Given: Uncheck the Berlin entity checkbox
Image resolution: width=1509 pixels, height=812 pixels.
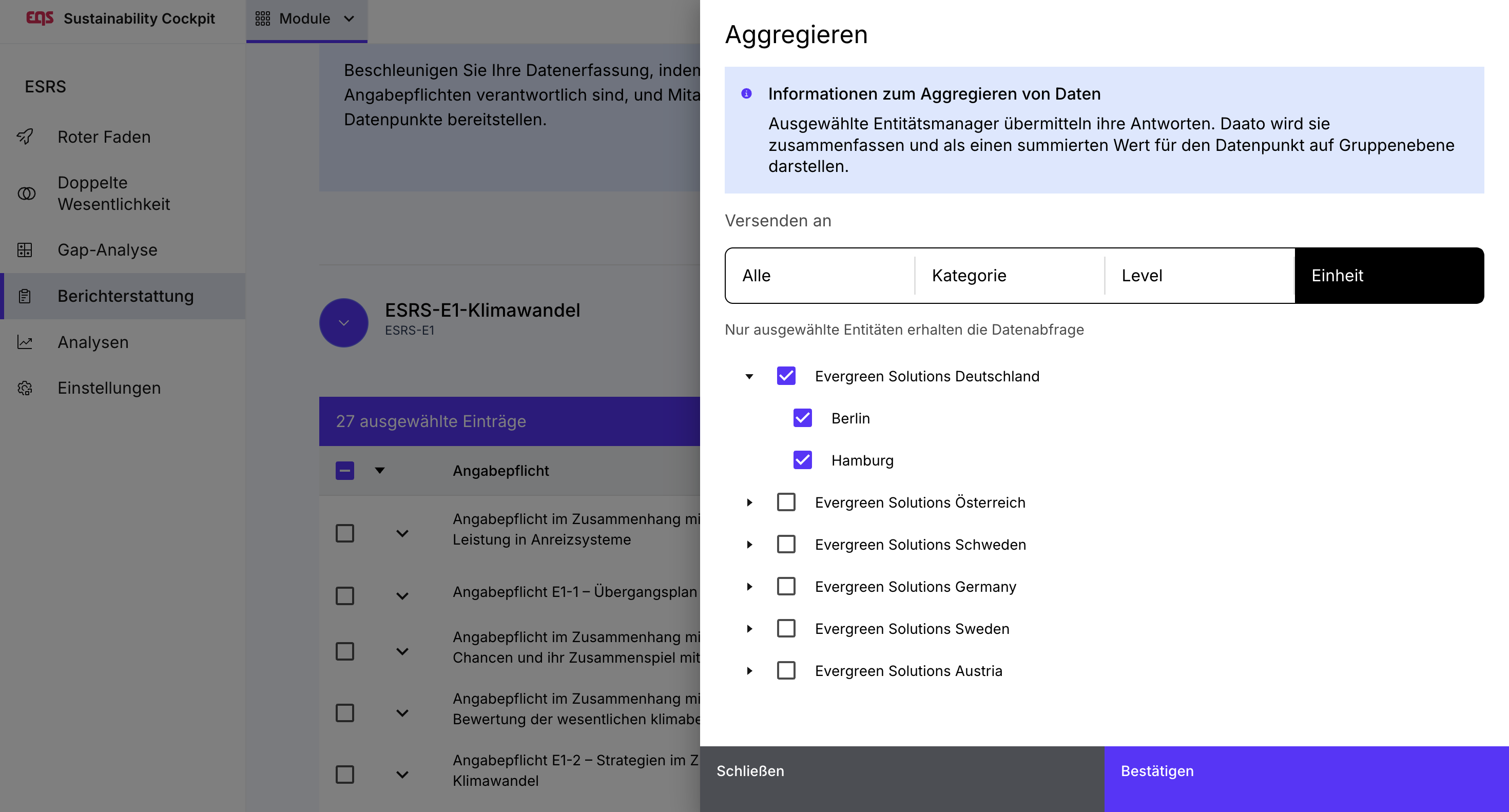Looking at the screenshot, I should pos(803,418).
